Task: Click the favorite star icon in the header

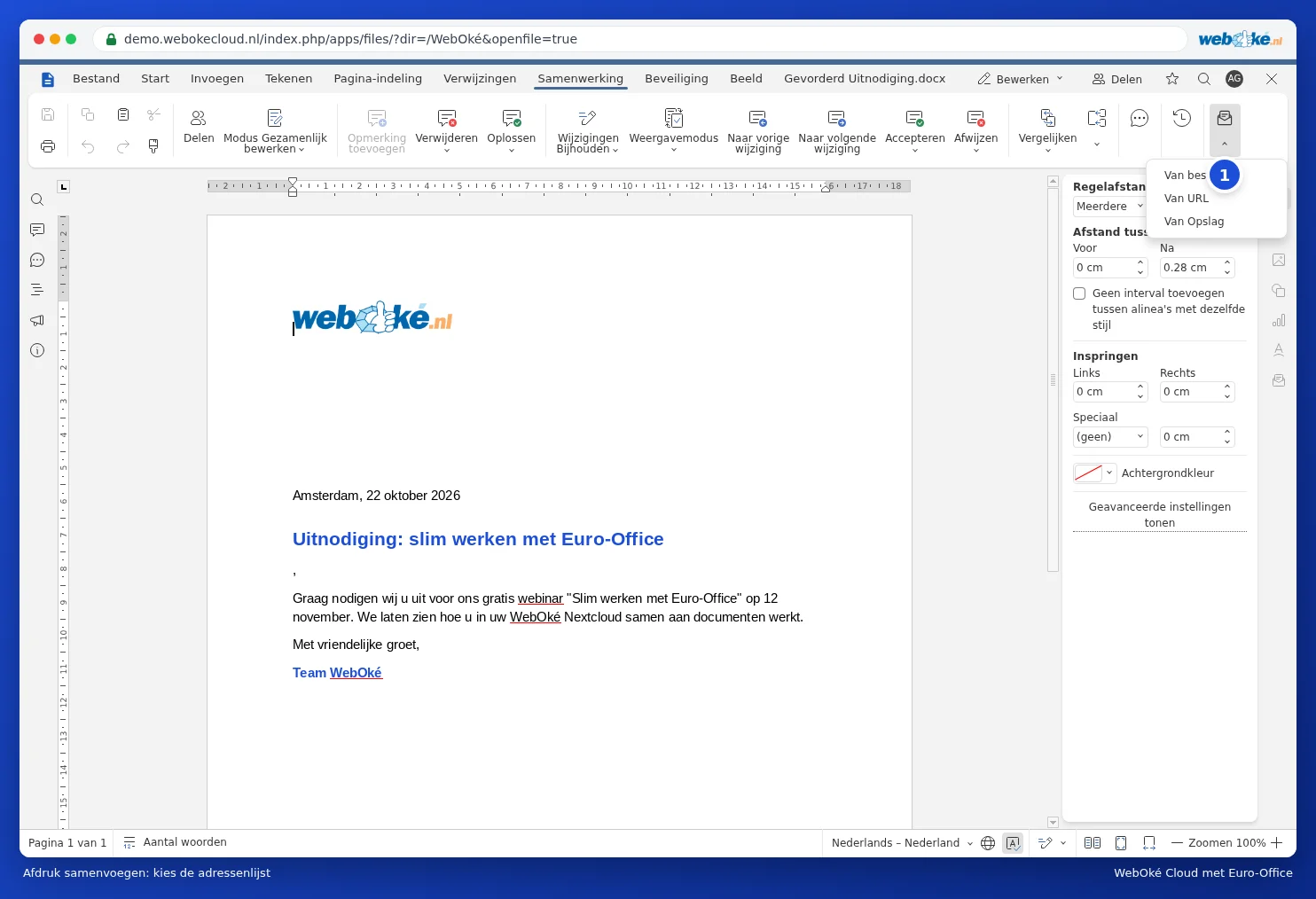Action: (1172, 79)
